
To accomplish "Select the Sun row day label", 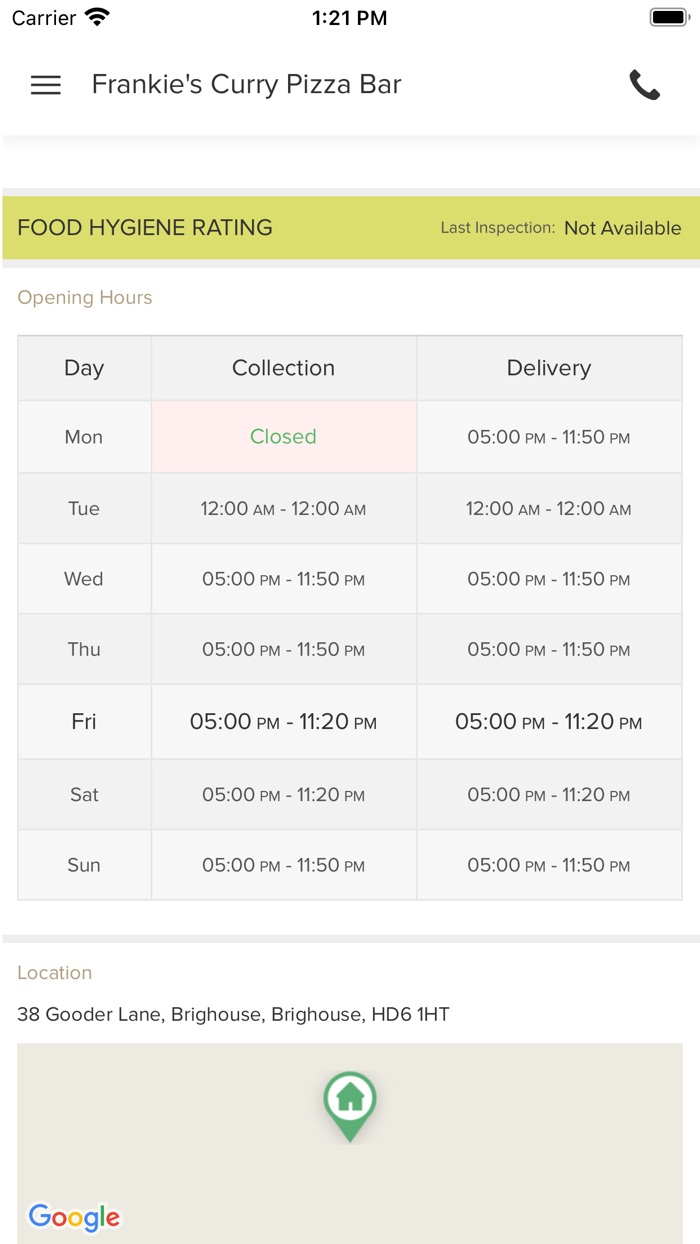I will 84,865.
